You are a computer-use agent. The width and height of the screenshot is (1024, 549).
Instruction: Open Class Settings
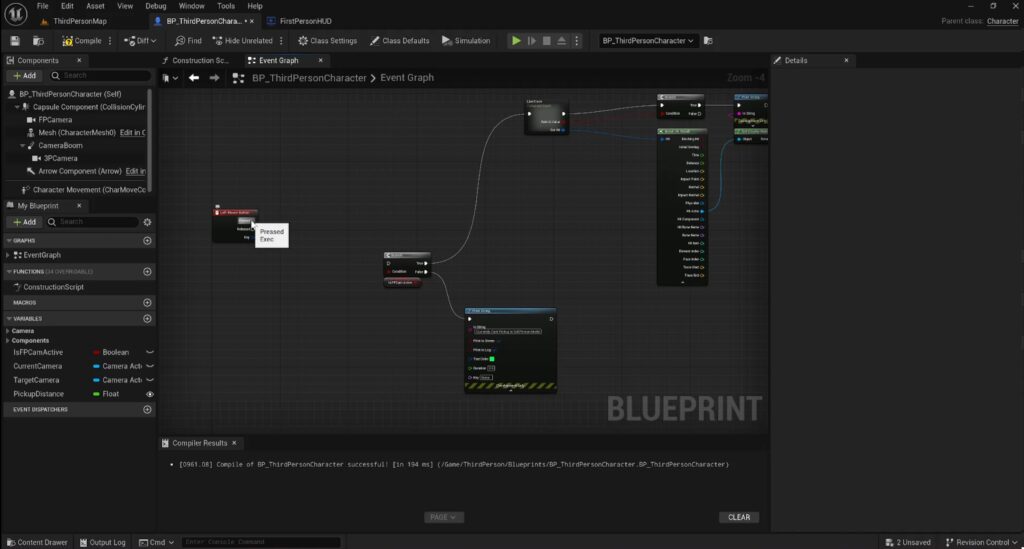327,41
